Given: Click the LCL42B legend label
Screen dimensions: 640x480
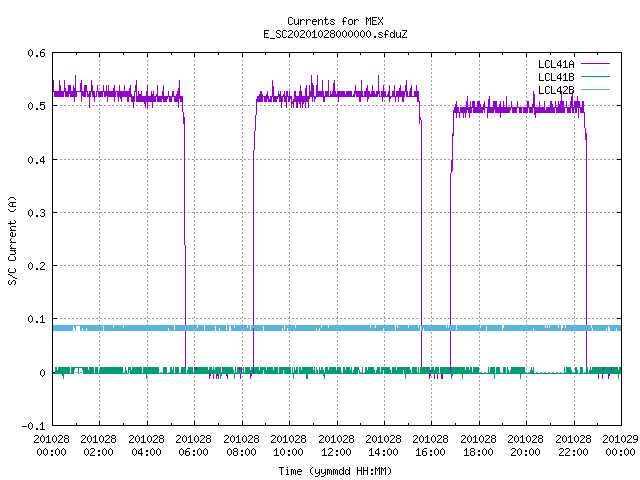Looking at the screenshot, I should (556, 90).
